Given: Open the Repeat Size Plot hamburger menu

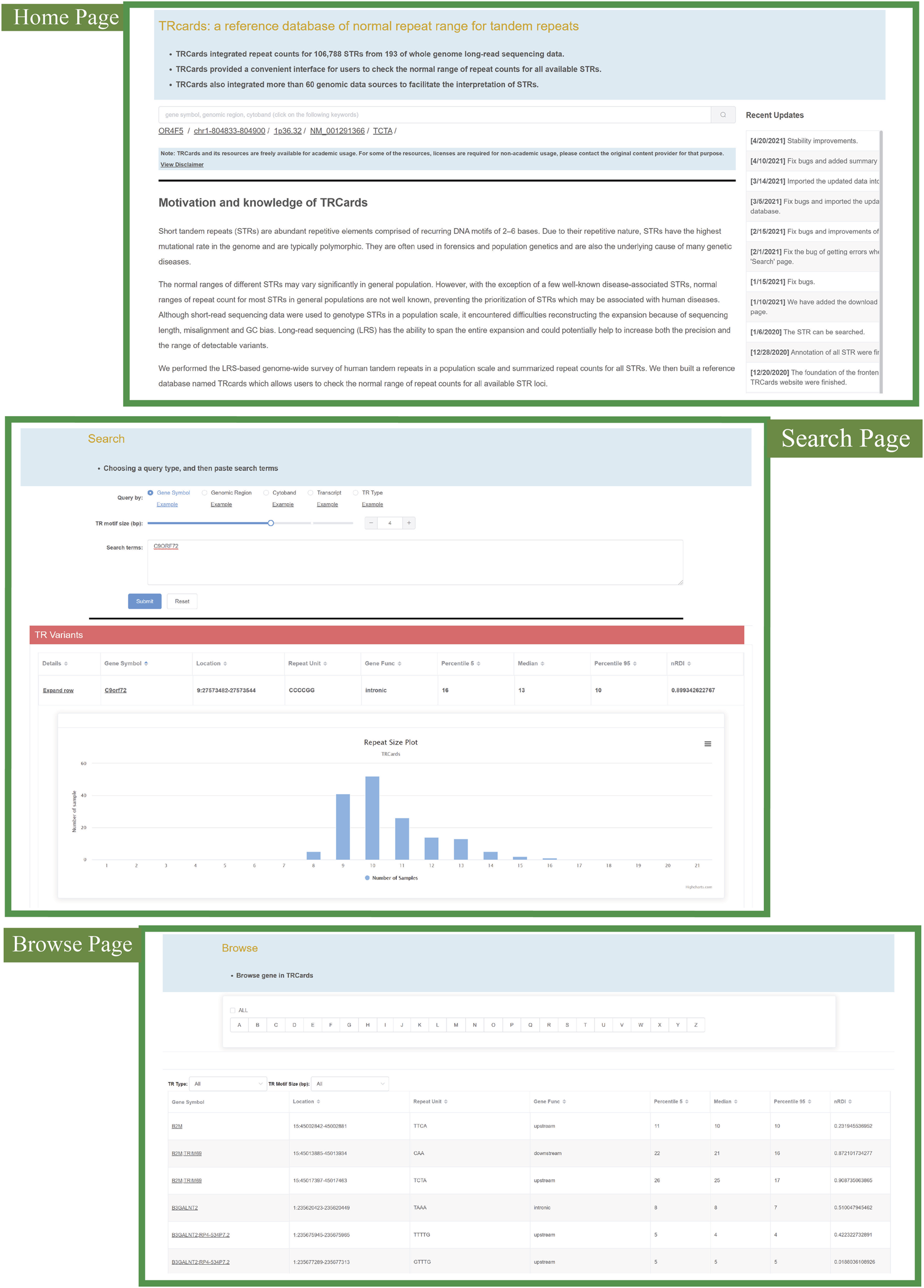Looking at the screenshot, I should point(707,743).
